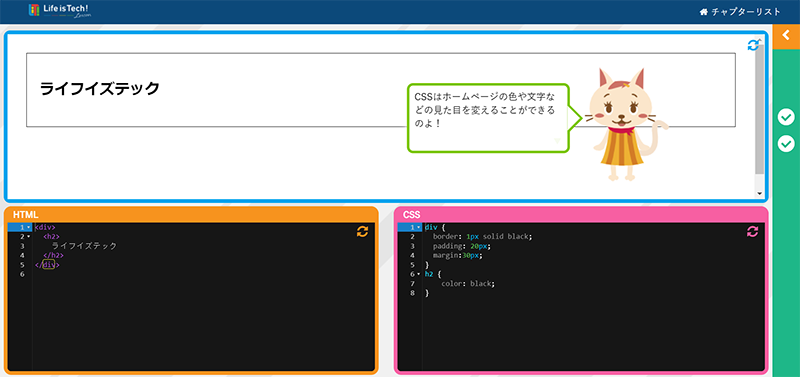Viewport: 800px width, 377px height.
Task: Click the speech bubble text about CSS
Action: (x=485, y=110)
